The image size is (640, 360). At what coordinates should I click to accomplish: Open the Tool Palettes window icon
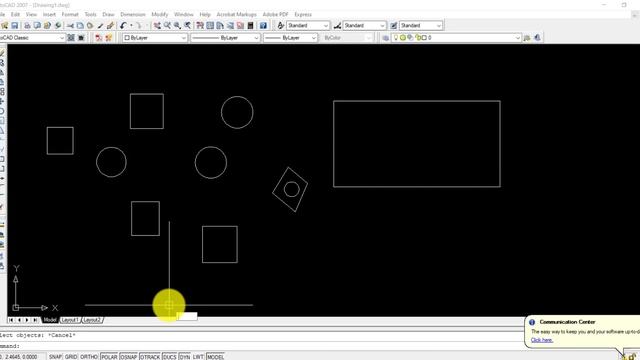220,25
